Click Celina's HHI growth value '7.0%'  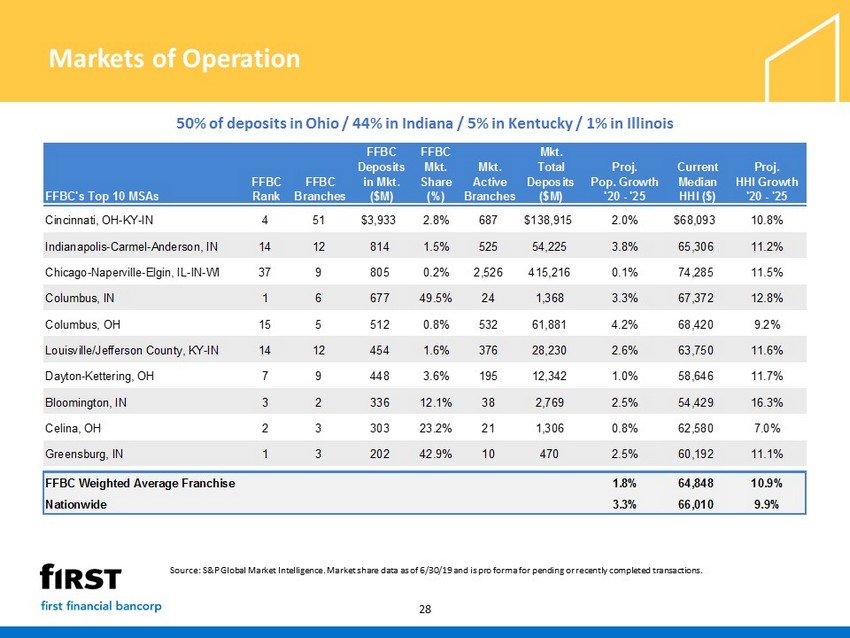coord(767,428)
